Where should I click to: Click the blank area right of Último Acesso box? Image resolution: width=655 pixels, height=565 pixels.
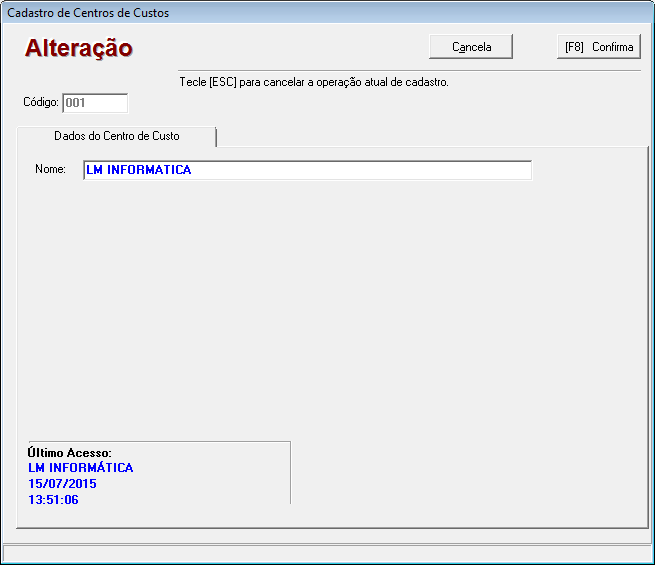coord(460,470)
